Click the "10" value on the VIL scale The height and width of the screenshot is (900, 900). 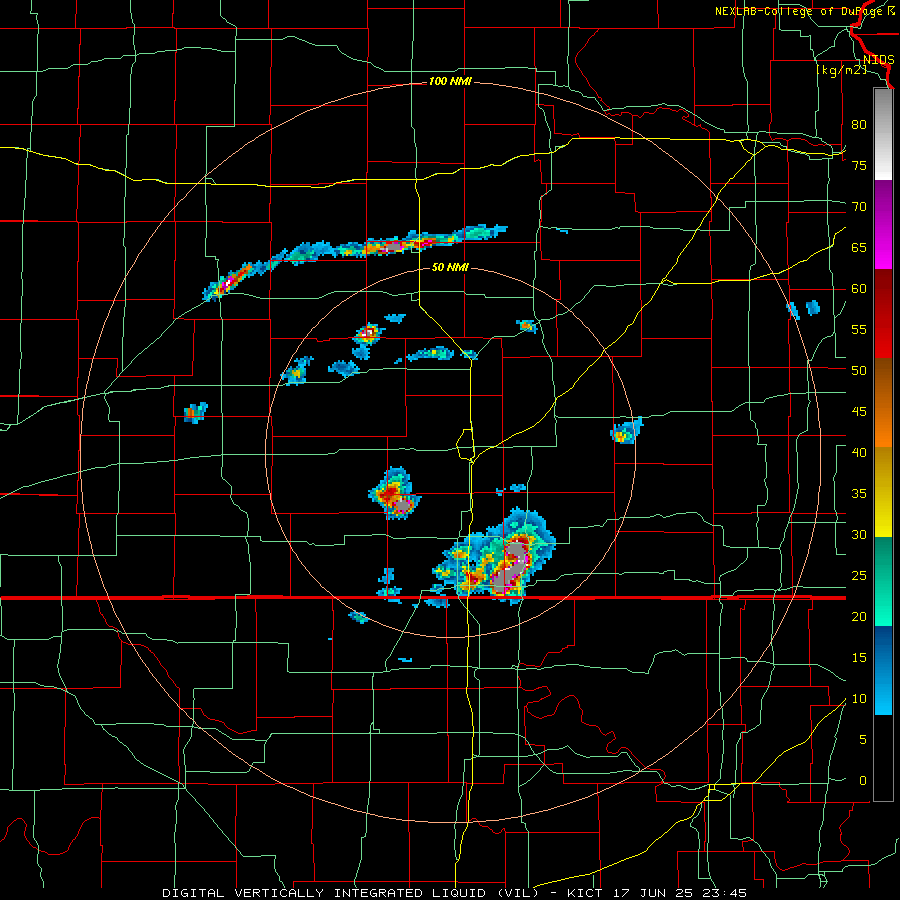859,699
